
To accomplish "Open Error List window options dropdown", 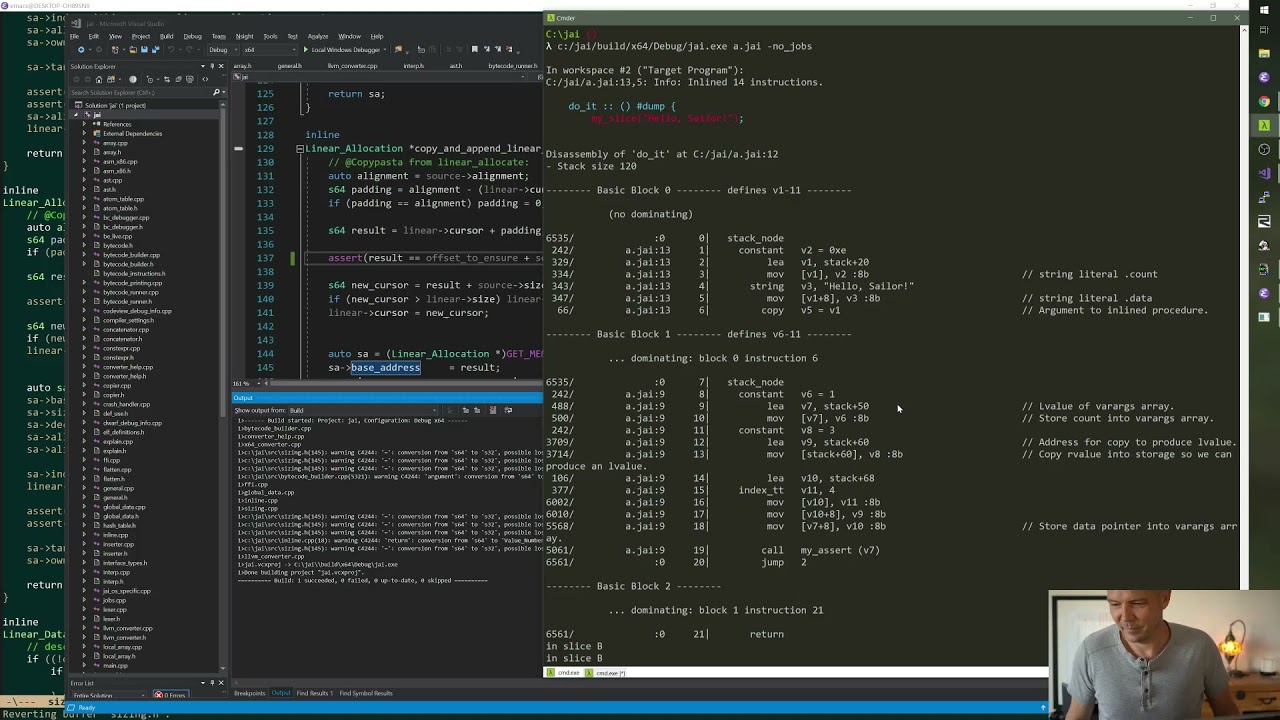I will 203,683.
